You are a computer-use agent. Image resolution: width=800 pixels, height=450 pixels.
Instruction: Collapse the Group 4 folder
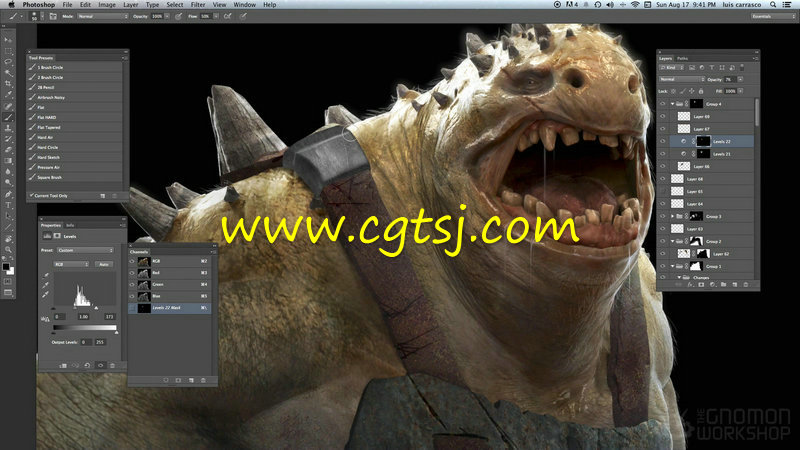pyautogui.click(x=672, y=104)
